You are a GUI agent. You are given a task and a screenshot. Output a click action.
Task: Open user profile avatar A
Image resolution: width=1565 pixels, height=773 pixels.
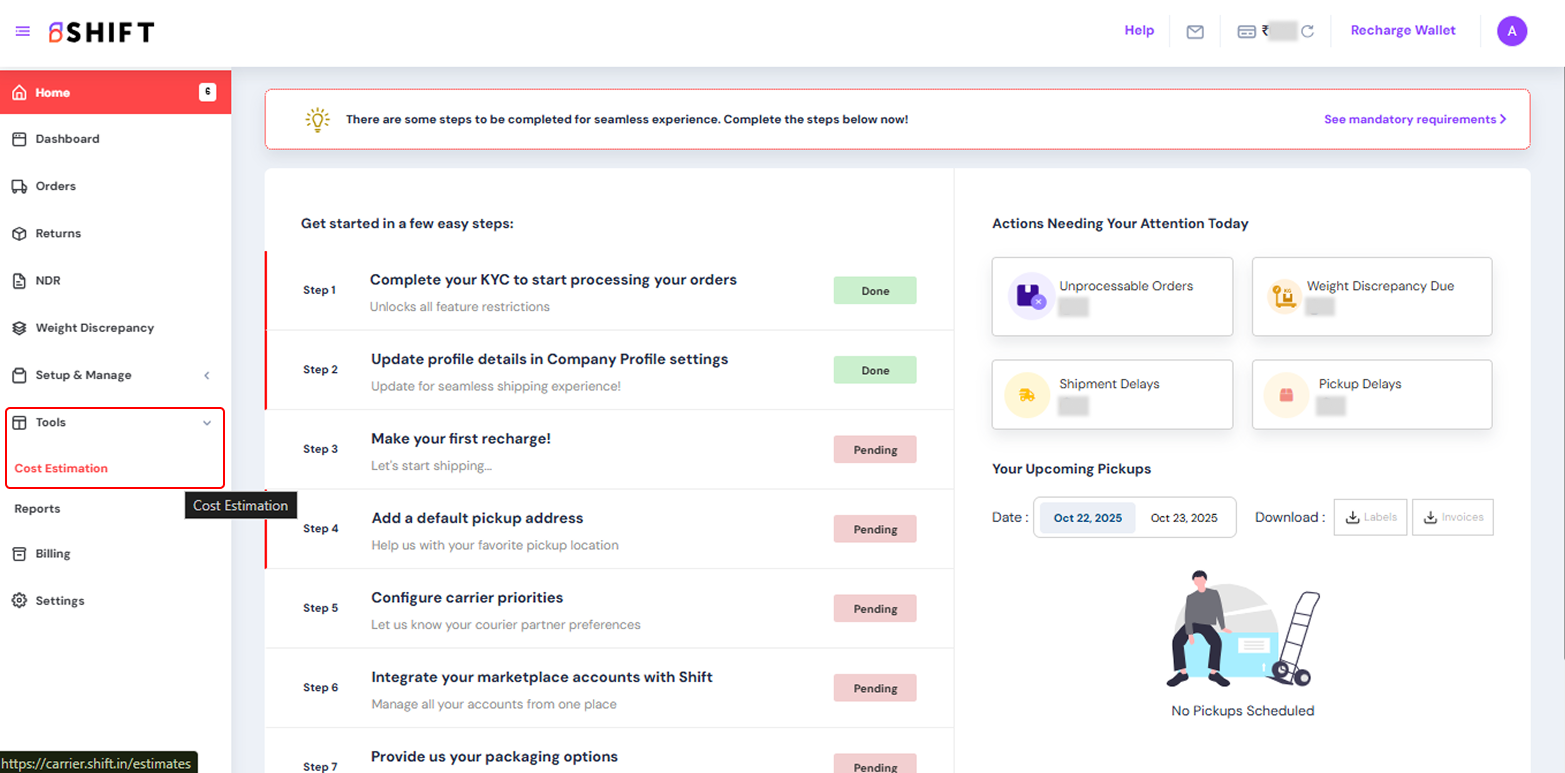tap(1511, 32)
